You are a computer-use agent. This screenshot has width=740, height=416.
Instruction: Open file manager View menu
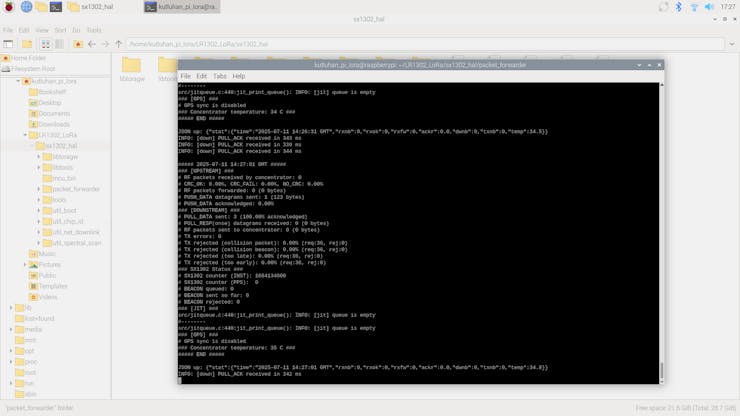[x=42, y=30]
